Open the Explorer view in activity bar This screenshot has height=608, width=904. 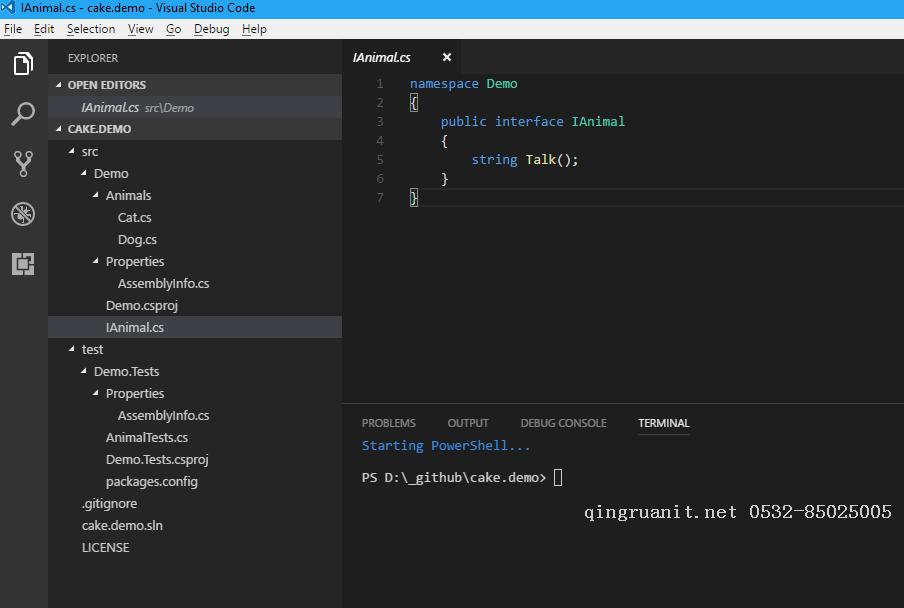[x=23, y=65]
